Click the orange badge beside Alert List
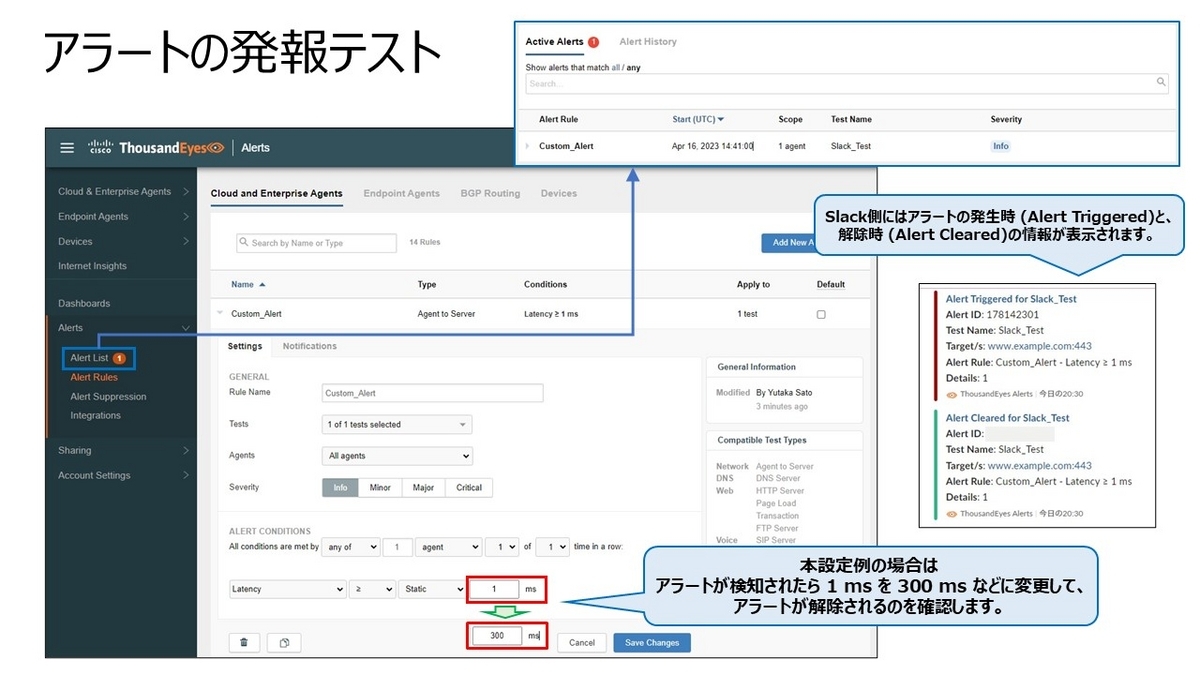The image size is (1200, 675). [119, 358]
